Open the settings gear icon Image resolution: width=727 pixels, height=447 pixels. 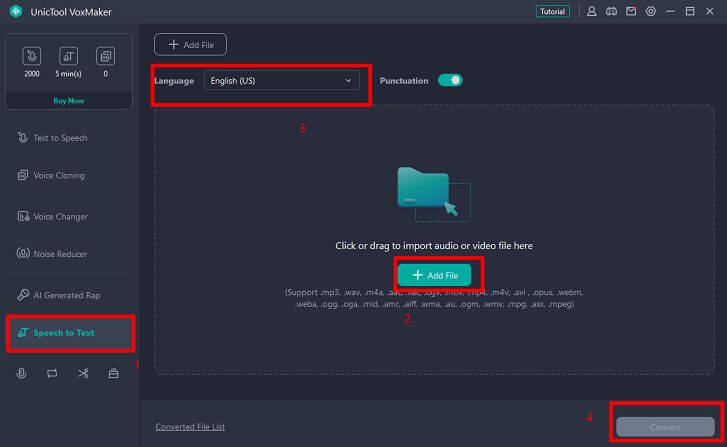(651, 11)
